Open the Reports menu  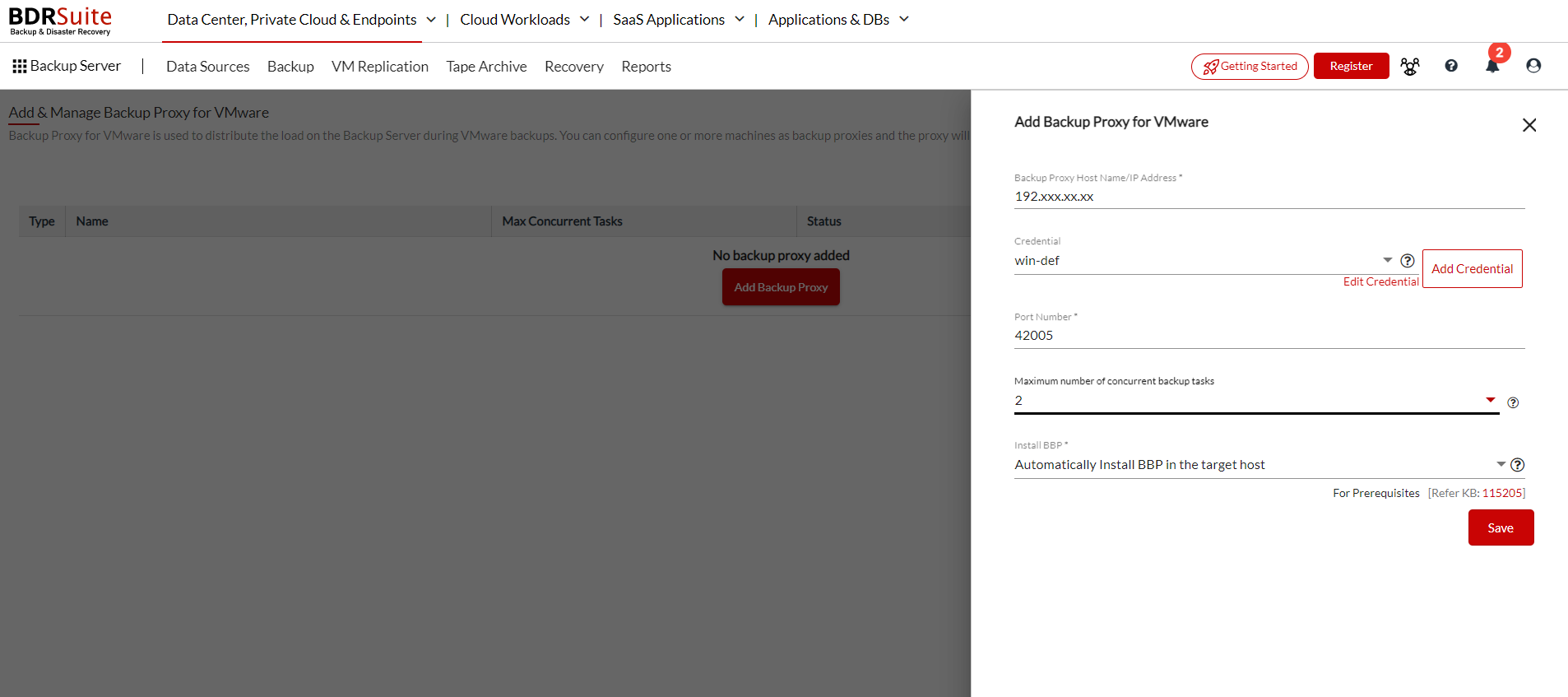(x=646, y=67)
